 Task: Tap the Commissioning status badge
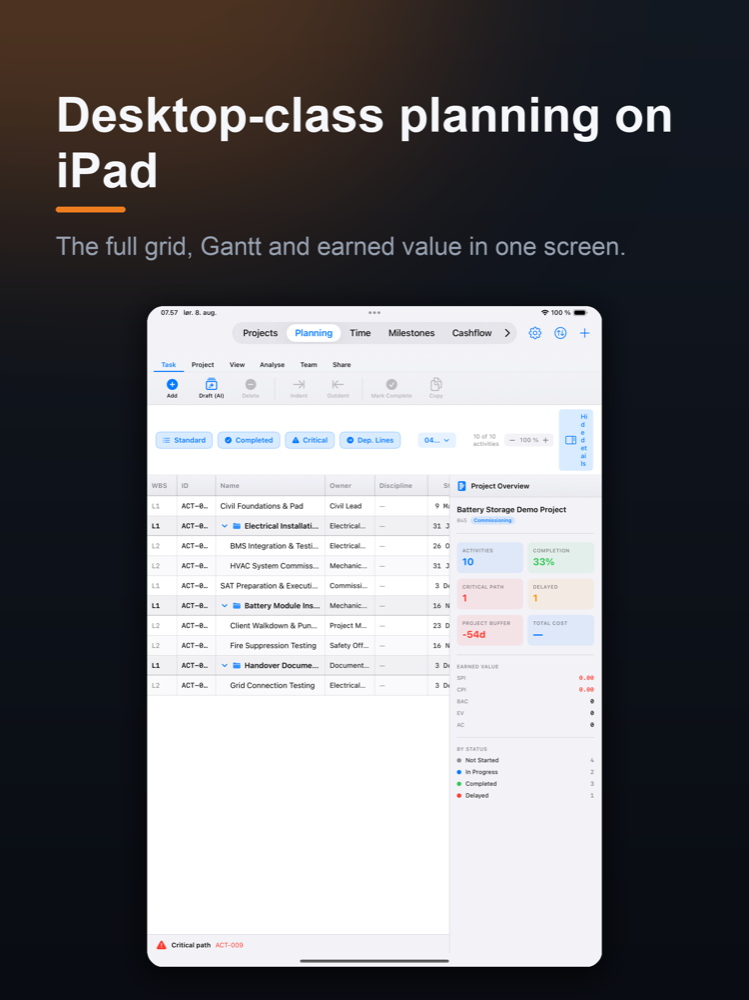click(493, 520)
